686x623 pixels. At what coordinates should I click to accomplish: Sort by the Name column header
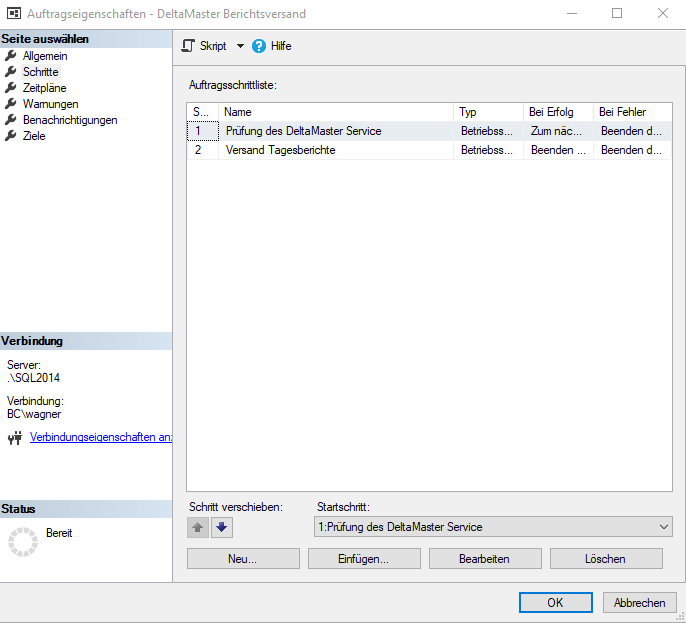336,112
